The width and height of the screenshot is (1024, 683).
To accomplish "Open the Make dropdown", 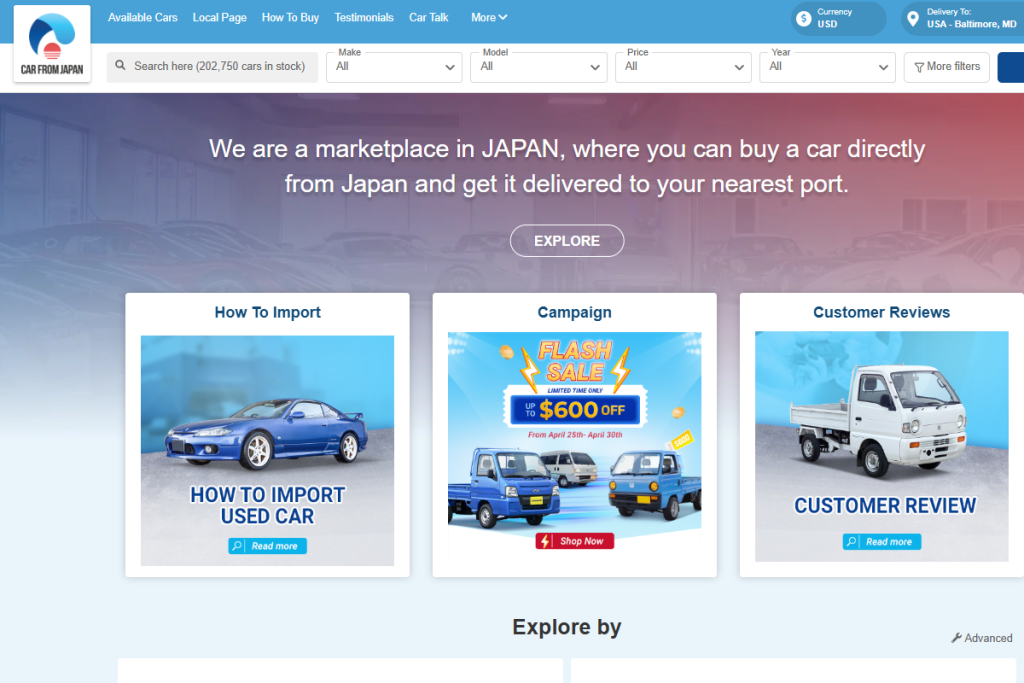I will coord(394,67).
